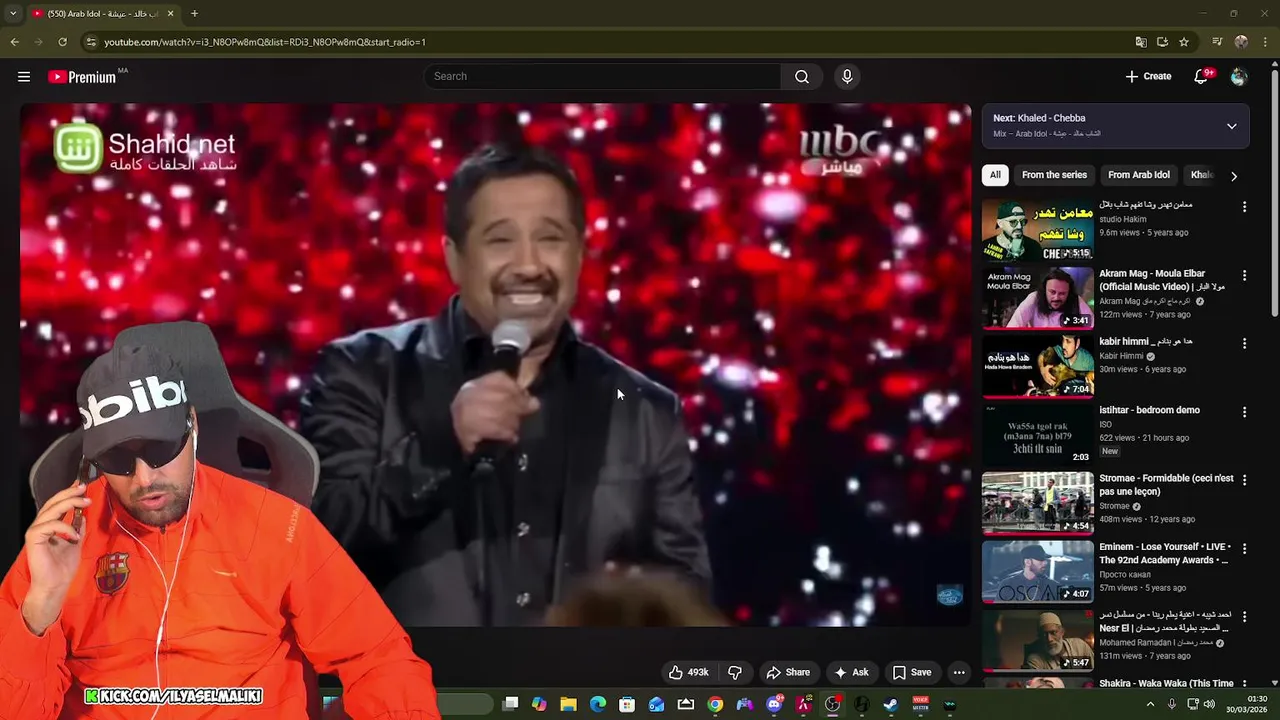Save the video to a playlist

(911, 672)
